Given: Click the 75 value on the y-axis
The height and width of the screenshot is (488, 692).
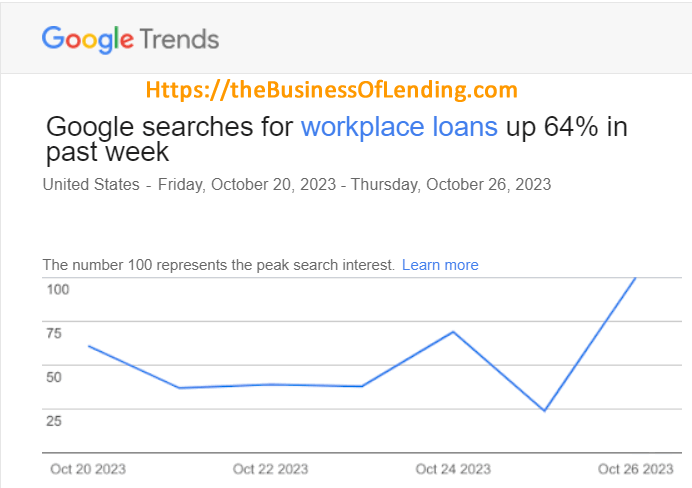Looking at the screenshot, I should 54,333.
